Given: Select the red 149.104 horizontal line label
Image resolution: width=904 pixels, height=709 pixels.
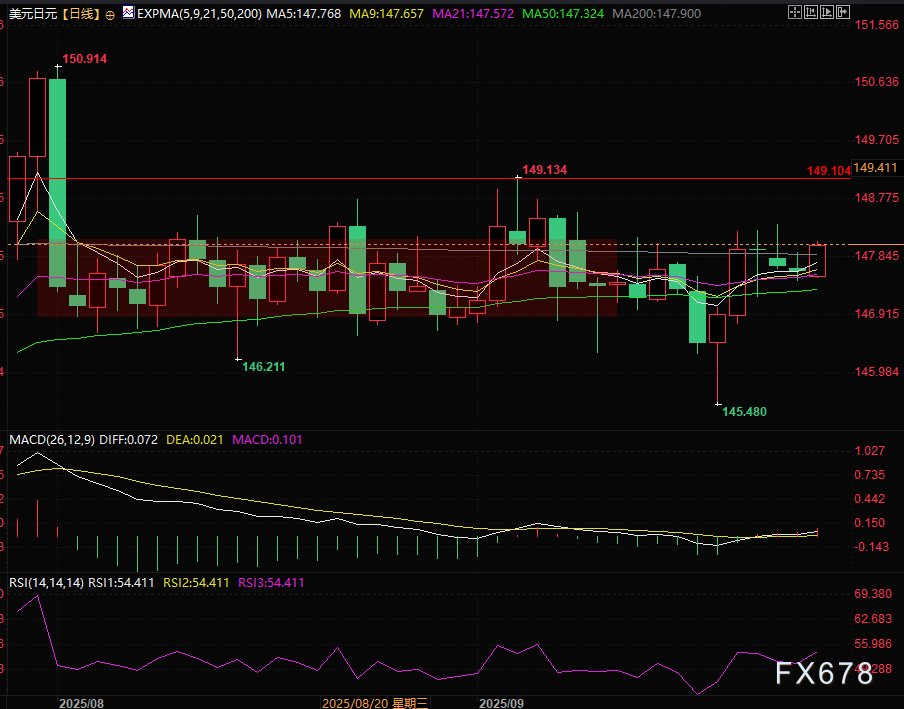Looking at the screenshot, I should point(828,171).
